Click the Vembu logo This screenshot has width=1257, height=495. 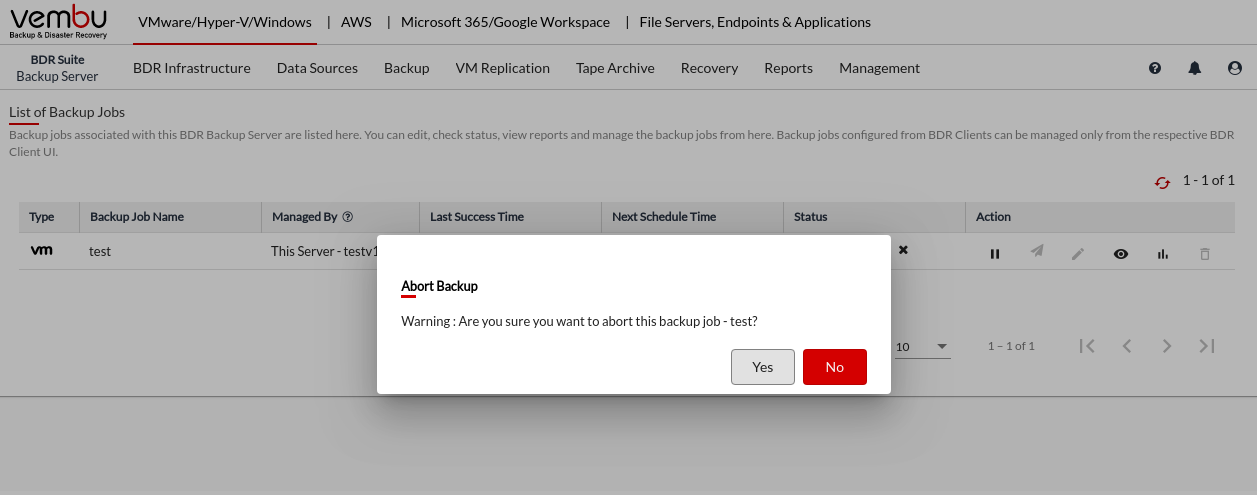(58, 22)
